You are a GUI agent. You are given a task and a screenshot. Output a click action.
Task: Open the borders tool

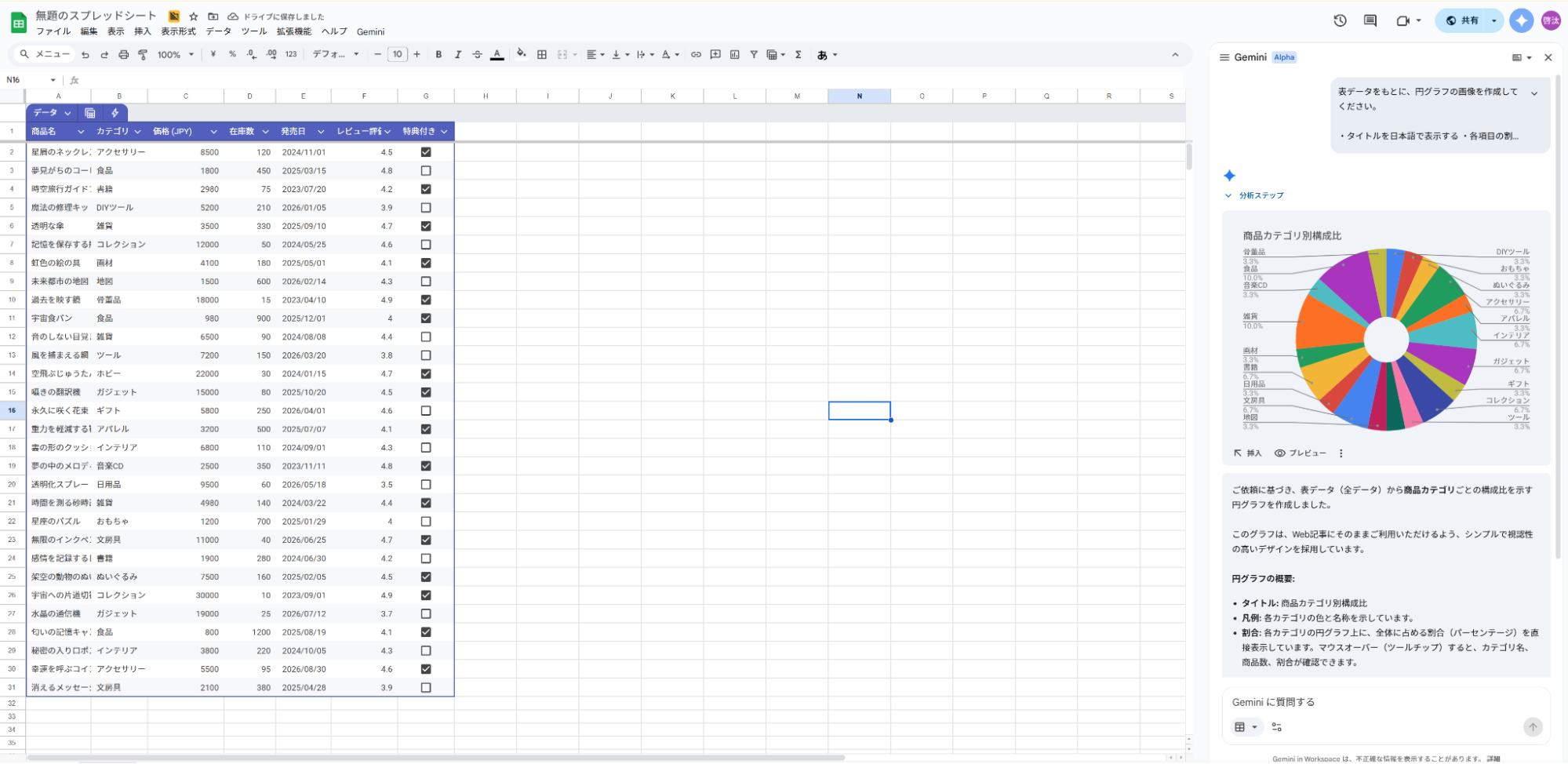pyautogui.click(x=542, y=55)
